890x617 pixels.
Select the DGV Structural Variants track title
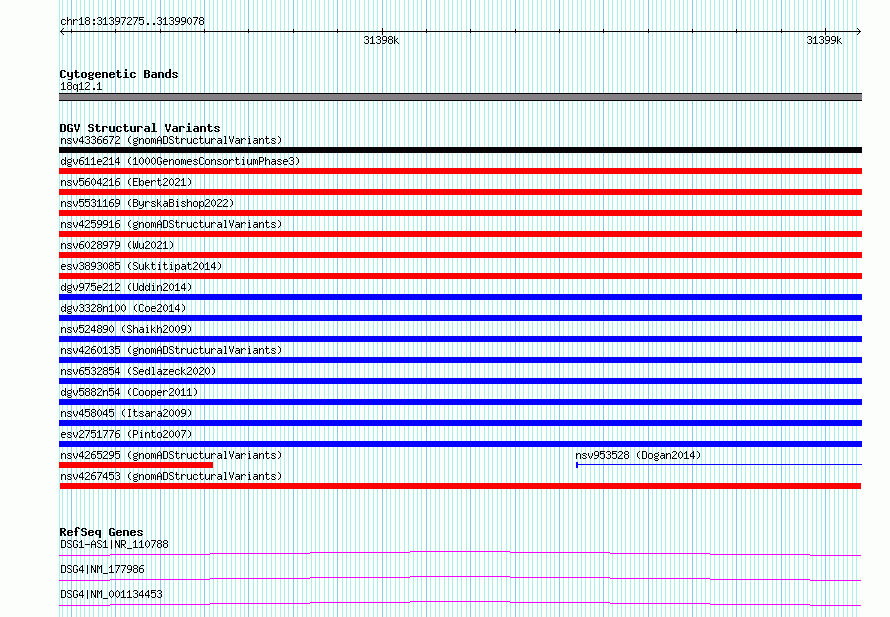pyautogui.click(x=140, y=128)
